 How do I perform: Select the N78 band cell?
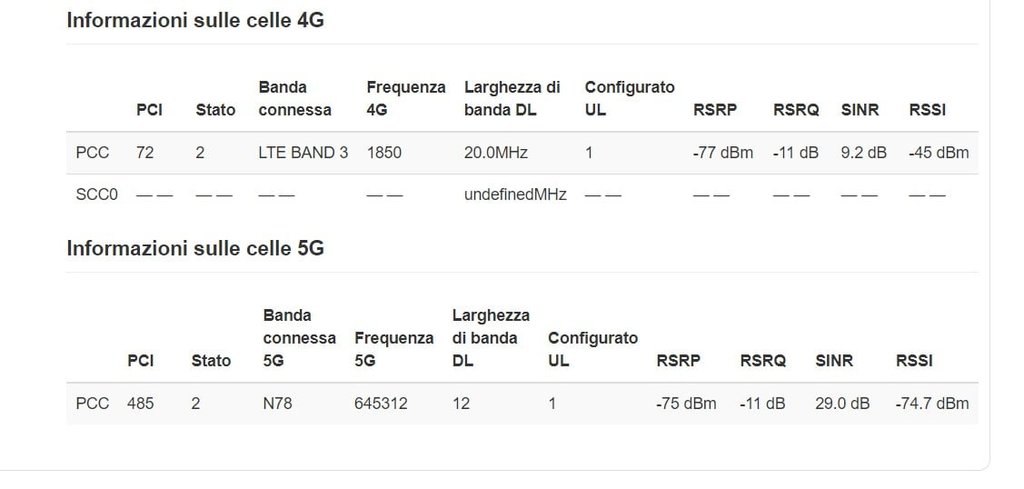coord(277,404)
